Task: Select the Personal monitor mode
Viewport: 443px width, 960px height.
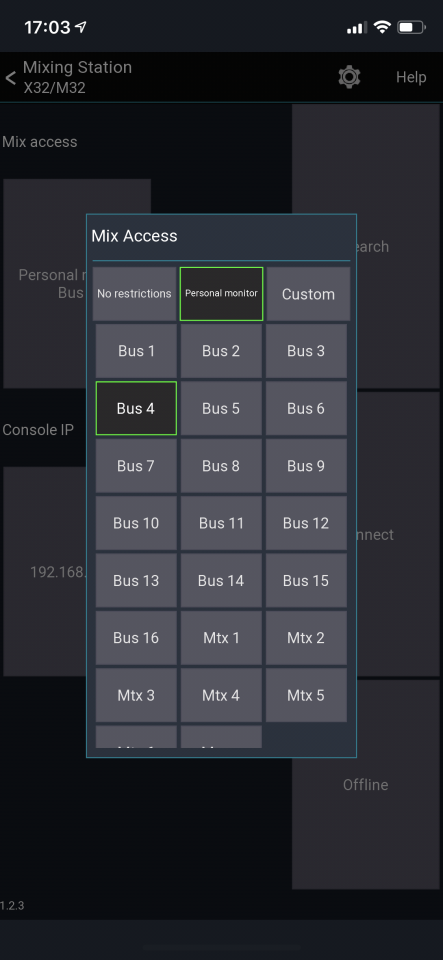Action: pyautogui.click(x=222, y=294)
